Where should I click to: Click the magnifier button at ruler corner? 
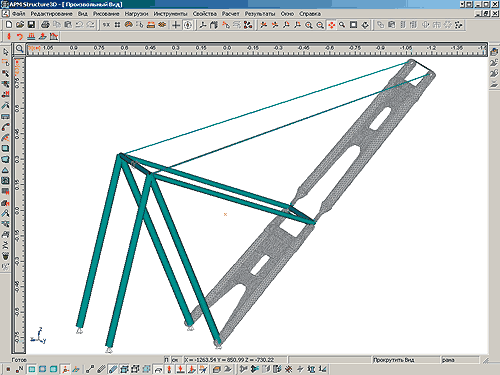click(19, 49)
